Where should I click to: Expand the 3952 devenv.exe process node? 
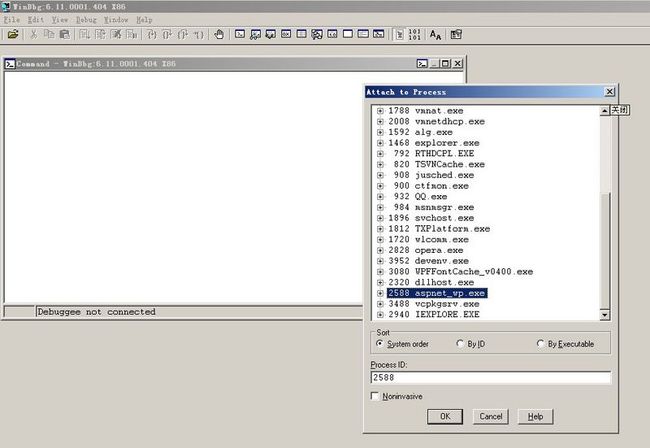coord(380,261)
